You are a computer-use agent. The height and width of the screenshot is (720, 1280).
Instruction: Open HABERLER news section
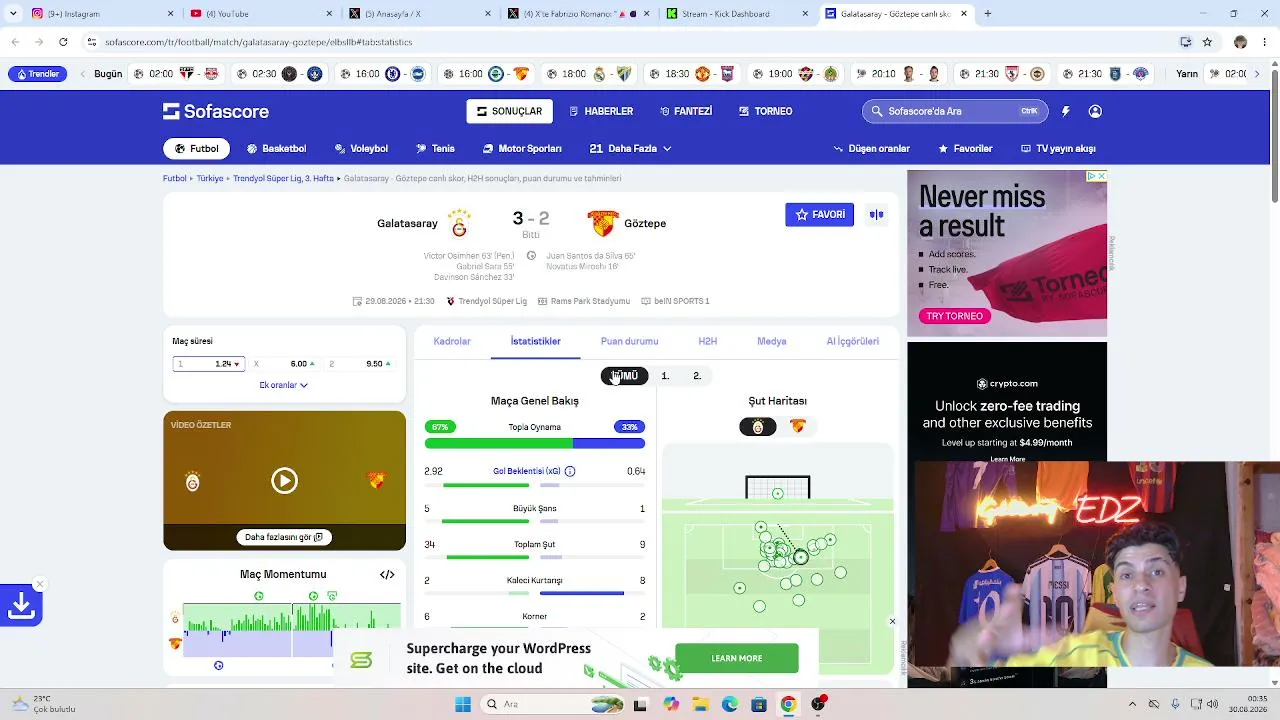tap(601, 111)
